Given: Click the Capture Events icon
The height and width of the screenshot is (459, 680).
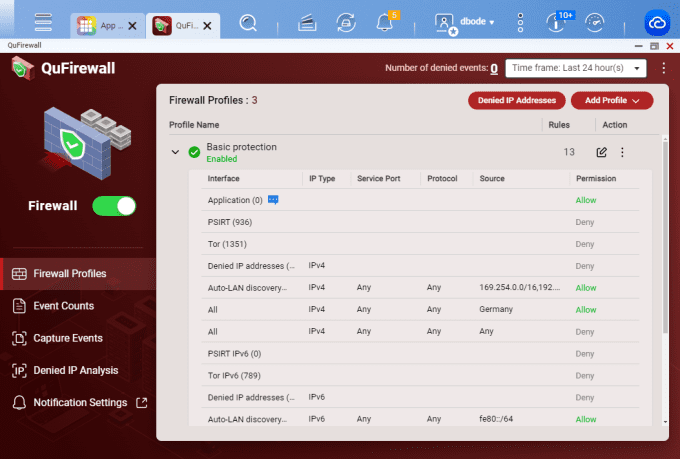Looking at the screenshot, I should click(19, 338).
